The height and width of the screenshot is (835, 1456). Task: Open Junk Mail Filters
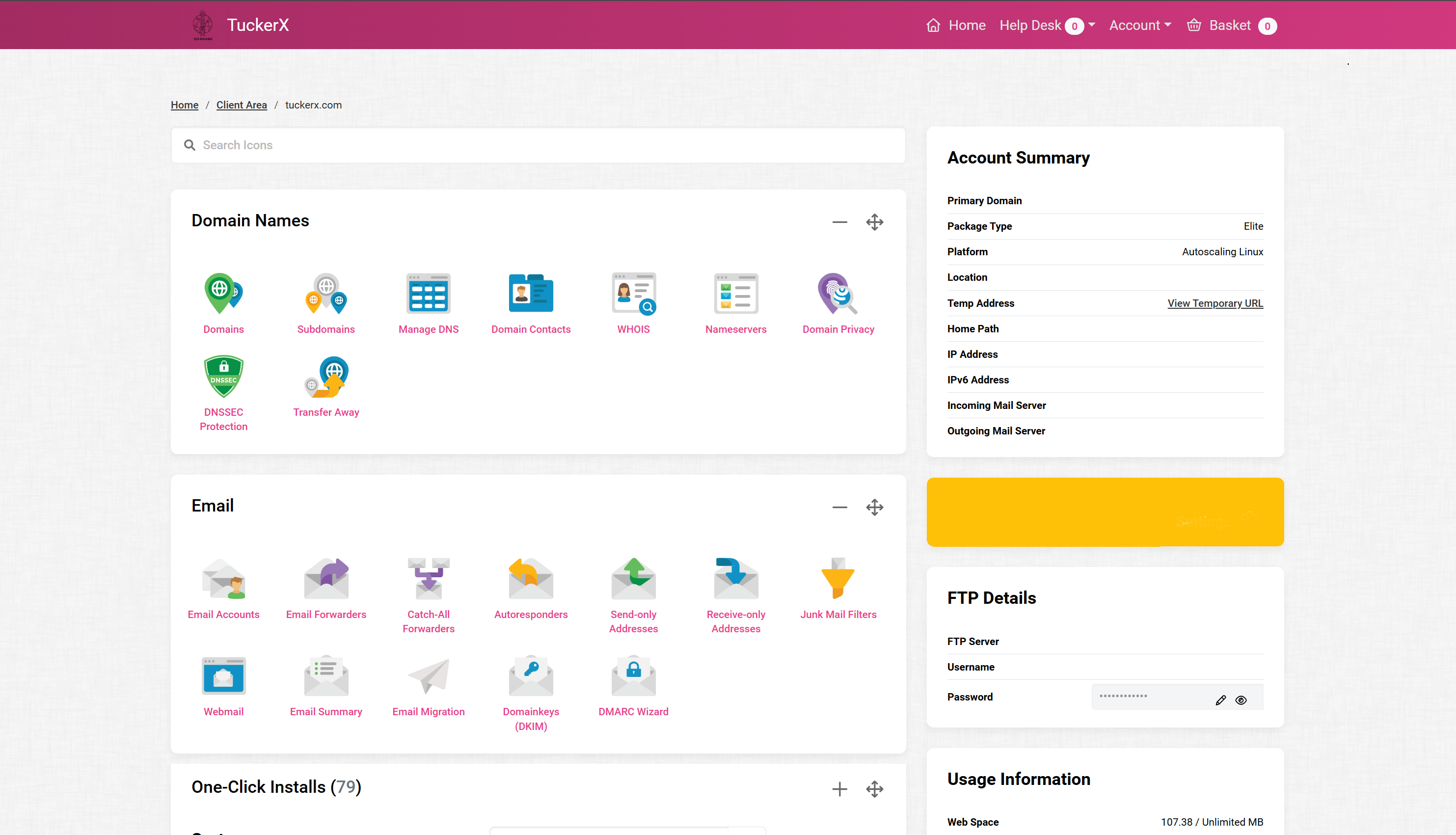coord(838,589)
